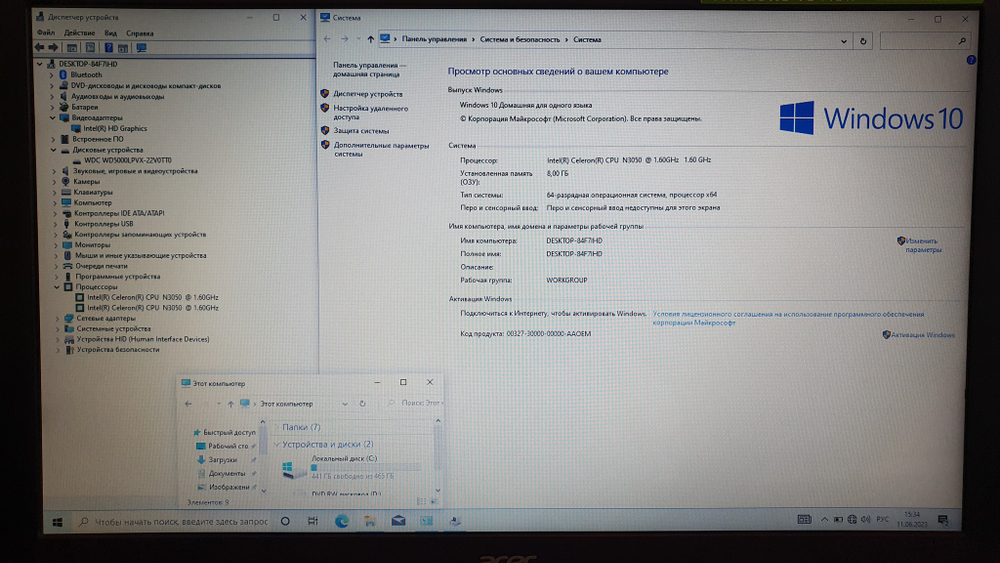Click Активация Windows link

(x=922, y=335)
